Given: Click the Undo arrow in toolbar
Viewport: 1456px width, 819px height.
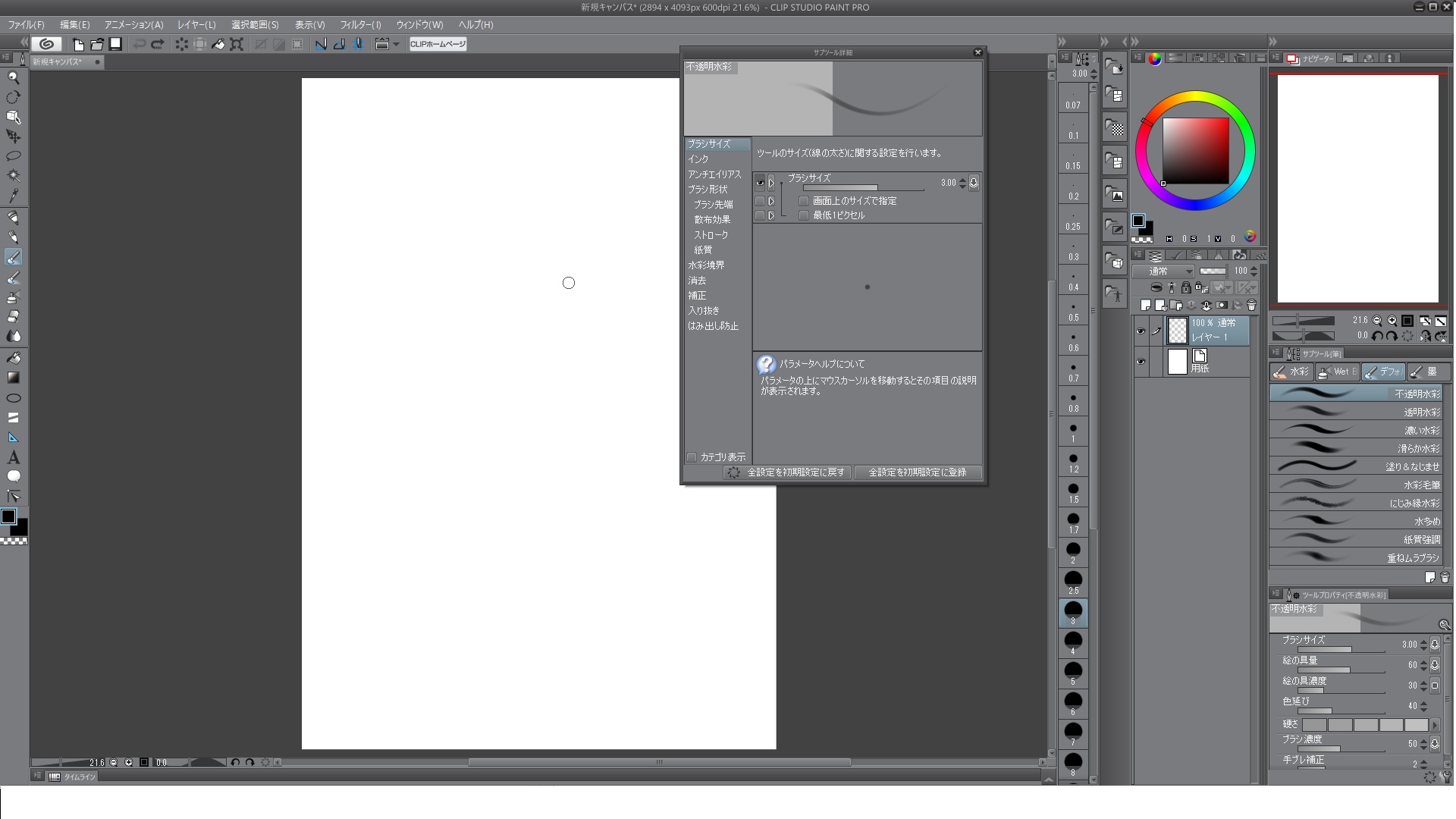Looking at the screenshot, I should [139, 44].
